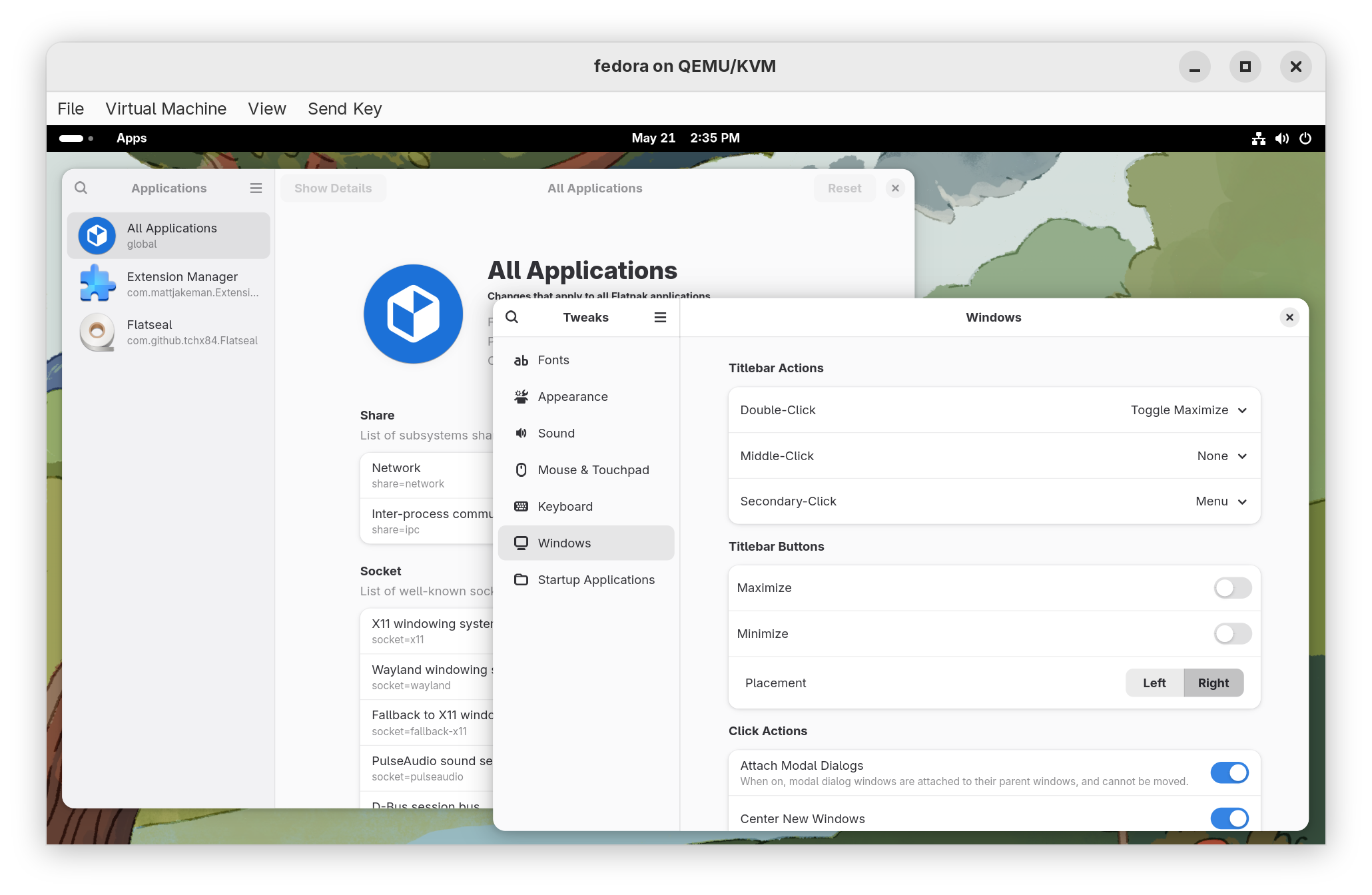
Task: Select All Applications global entry
Action: [169, 236]
